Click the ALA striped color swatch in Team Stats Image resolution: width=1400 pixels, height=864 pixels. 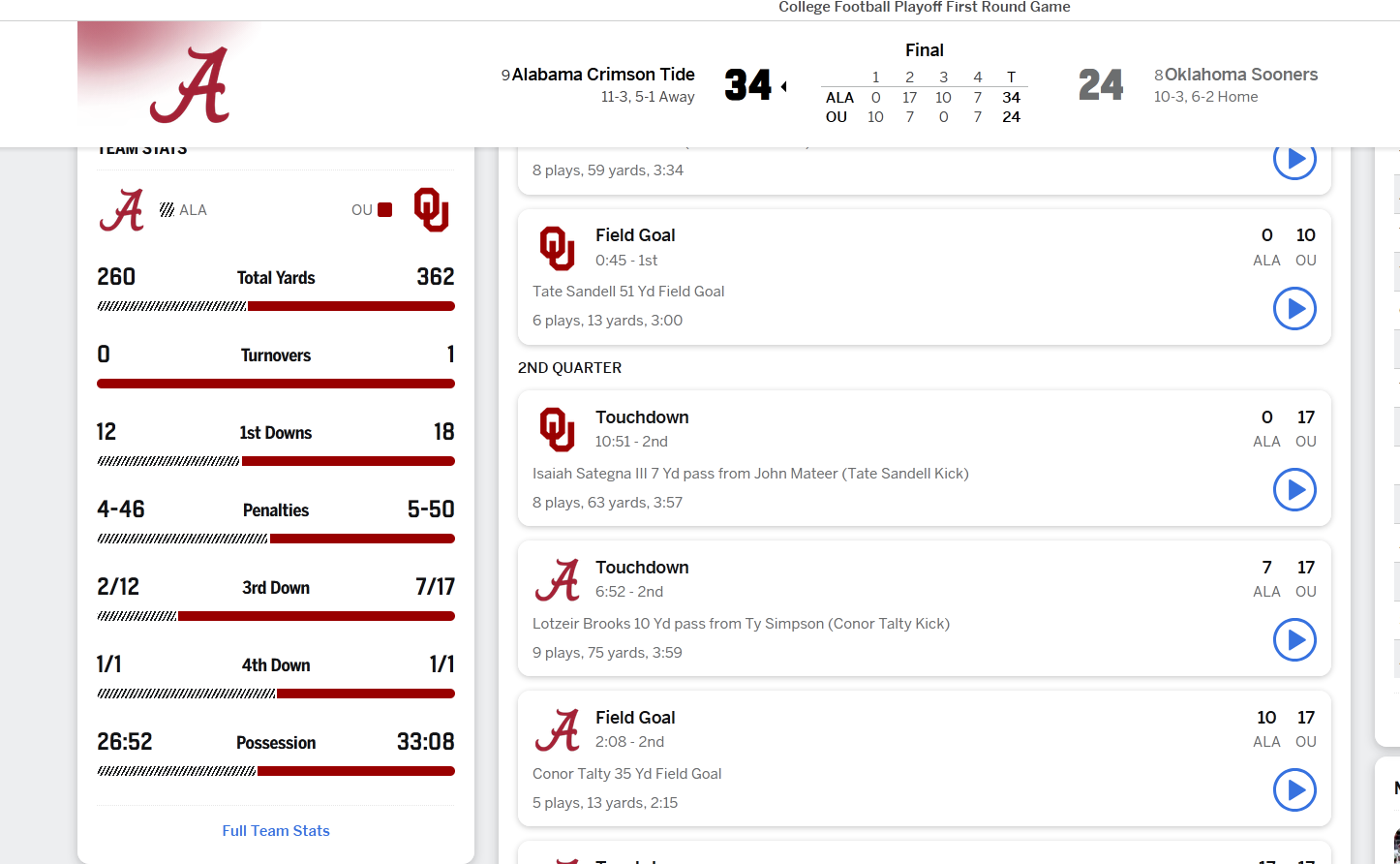[x=167, y=209]
